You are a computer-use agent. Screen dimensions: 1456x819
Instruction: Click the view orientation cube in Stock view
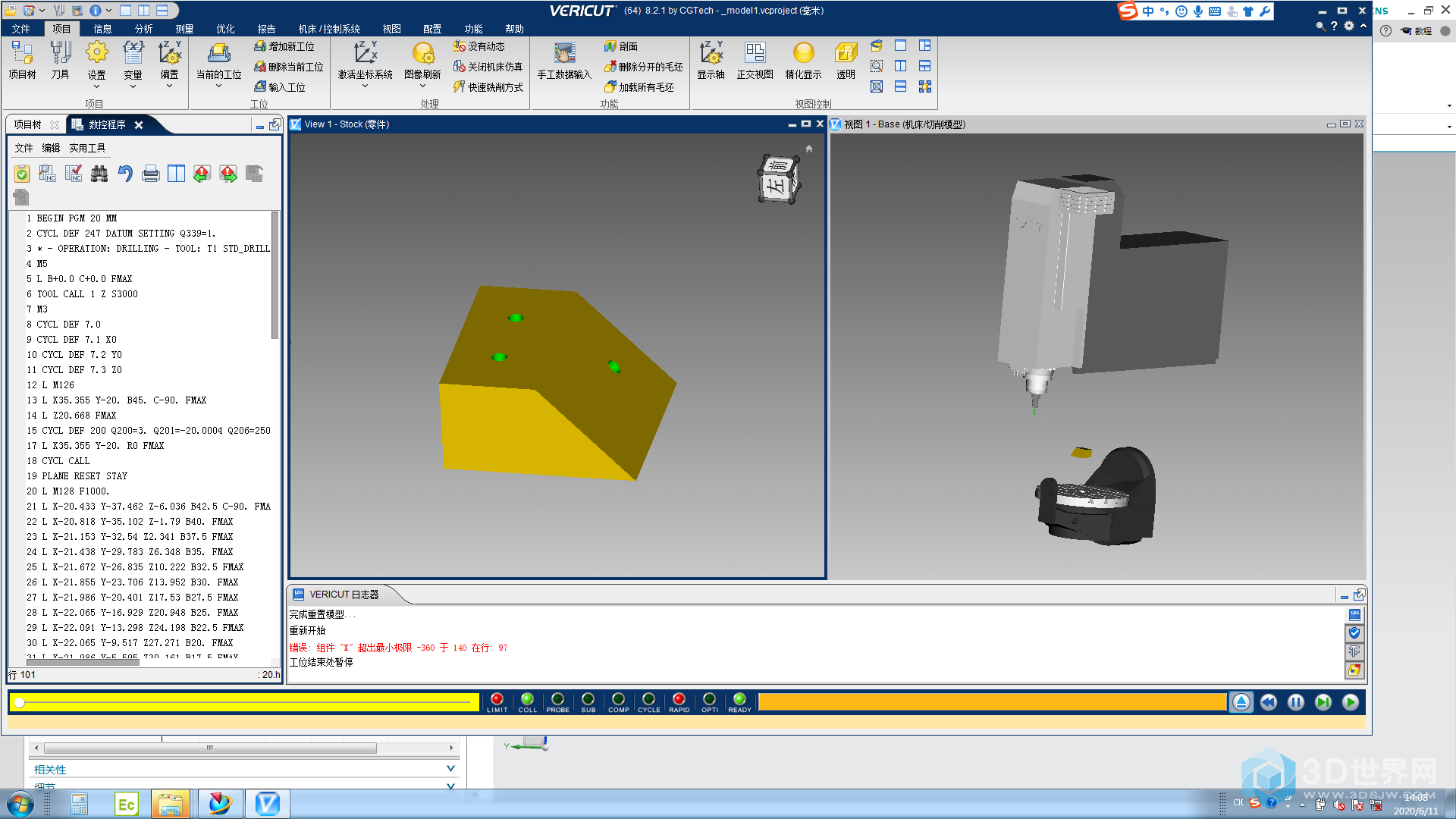tap(778, 179)
